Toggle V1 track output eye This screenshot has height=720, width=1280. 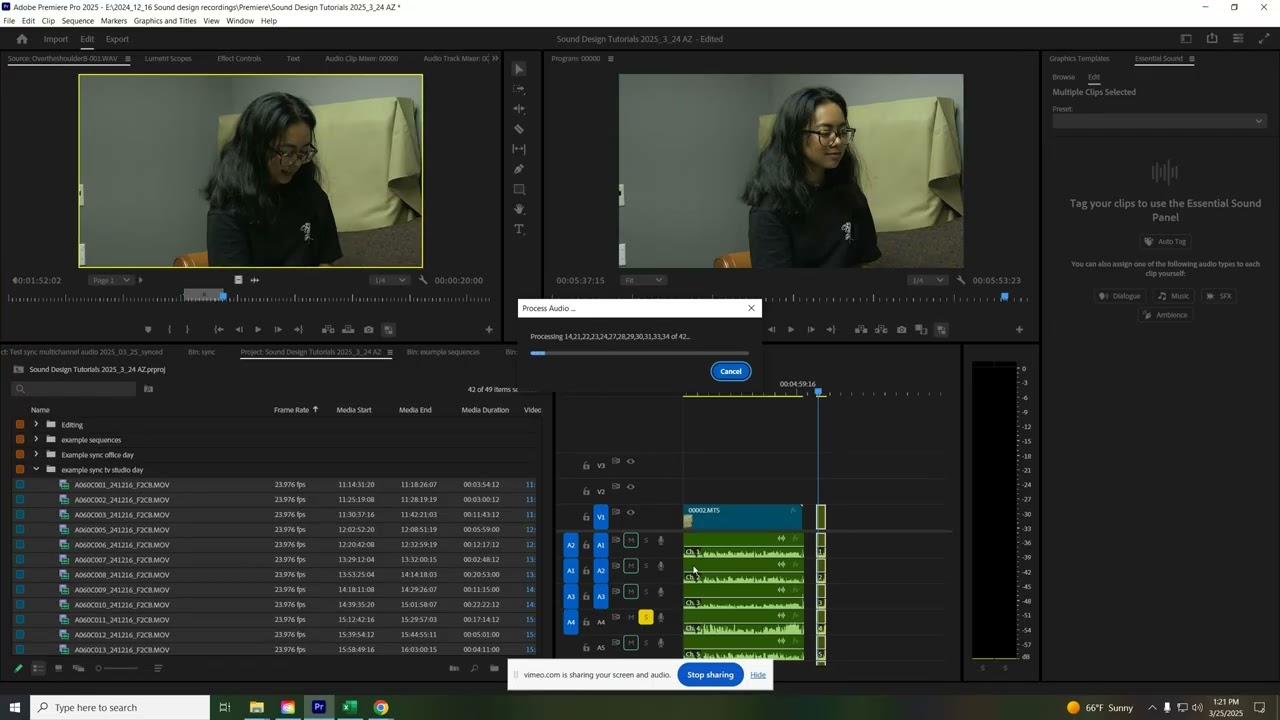coord(630,512)
